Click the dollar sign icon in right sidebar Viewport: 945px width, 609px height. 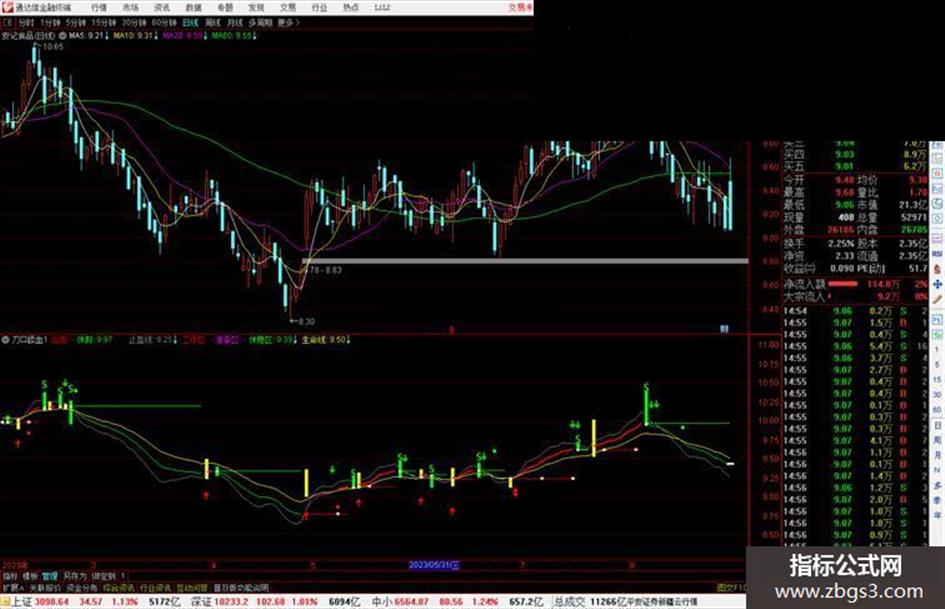[x=937, y=269]
